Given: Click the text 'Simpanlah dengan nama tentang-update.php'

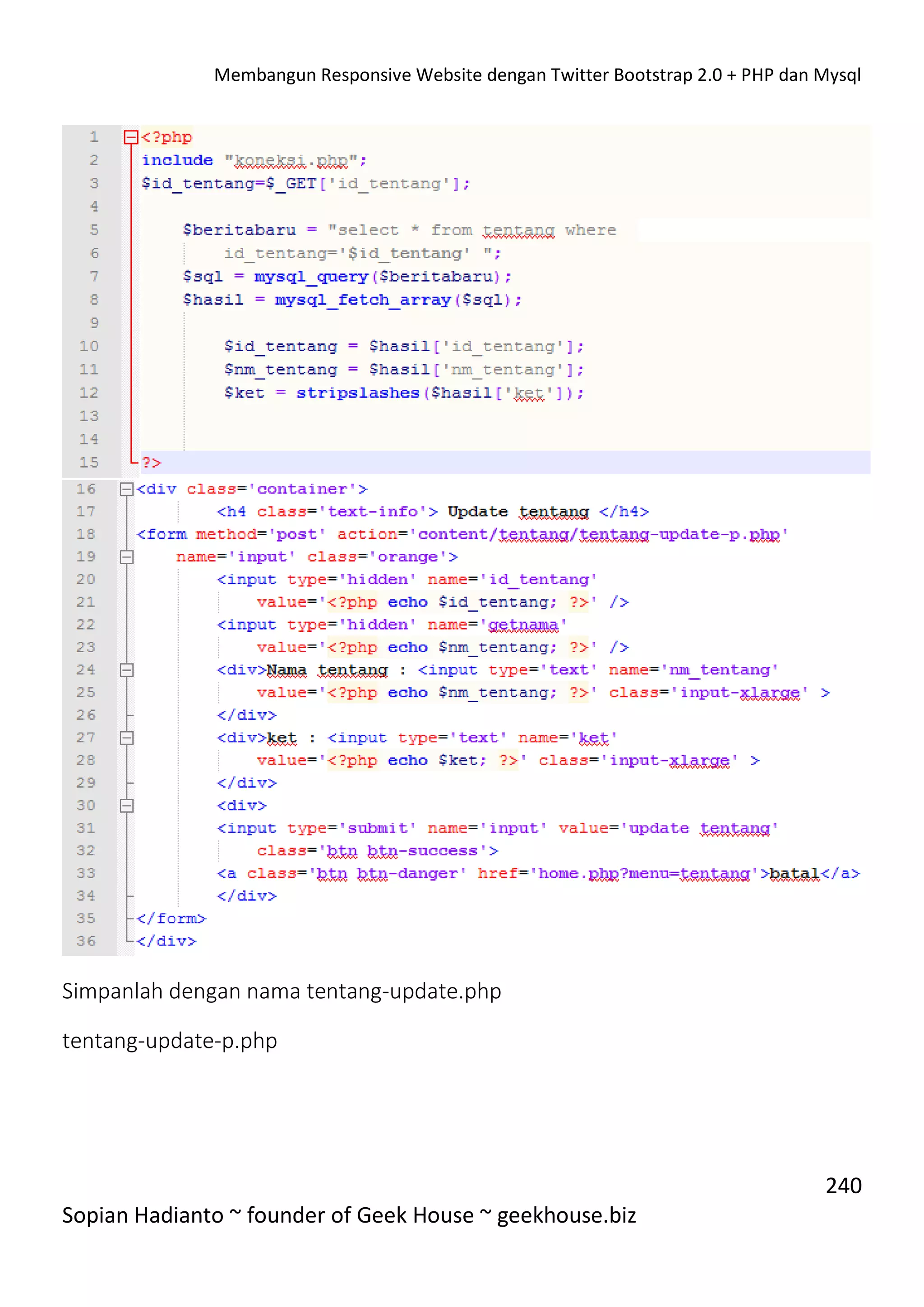Looking at the screenshot, I should coord(282,991).
